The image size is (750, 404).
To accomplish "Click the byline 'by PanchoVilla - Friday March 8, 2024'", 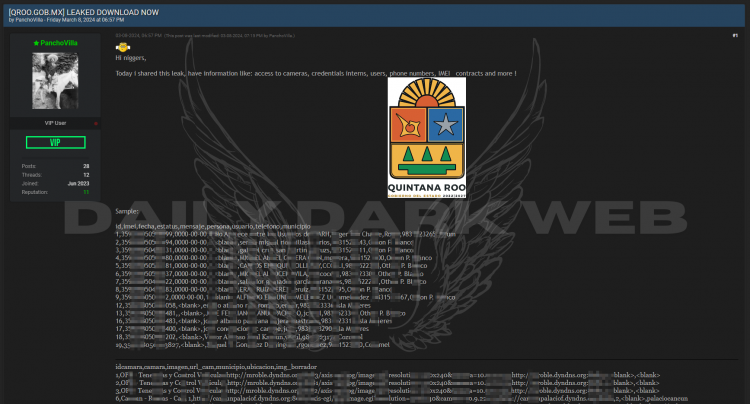I will tap(66, 20).
